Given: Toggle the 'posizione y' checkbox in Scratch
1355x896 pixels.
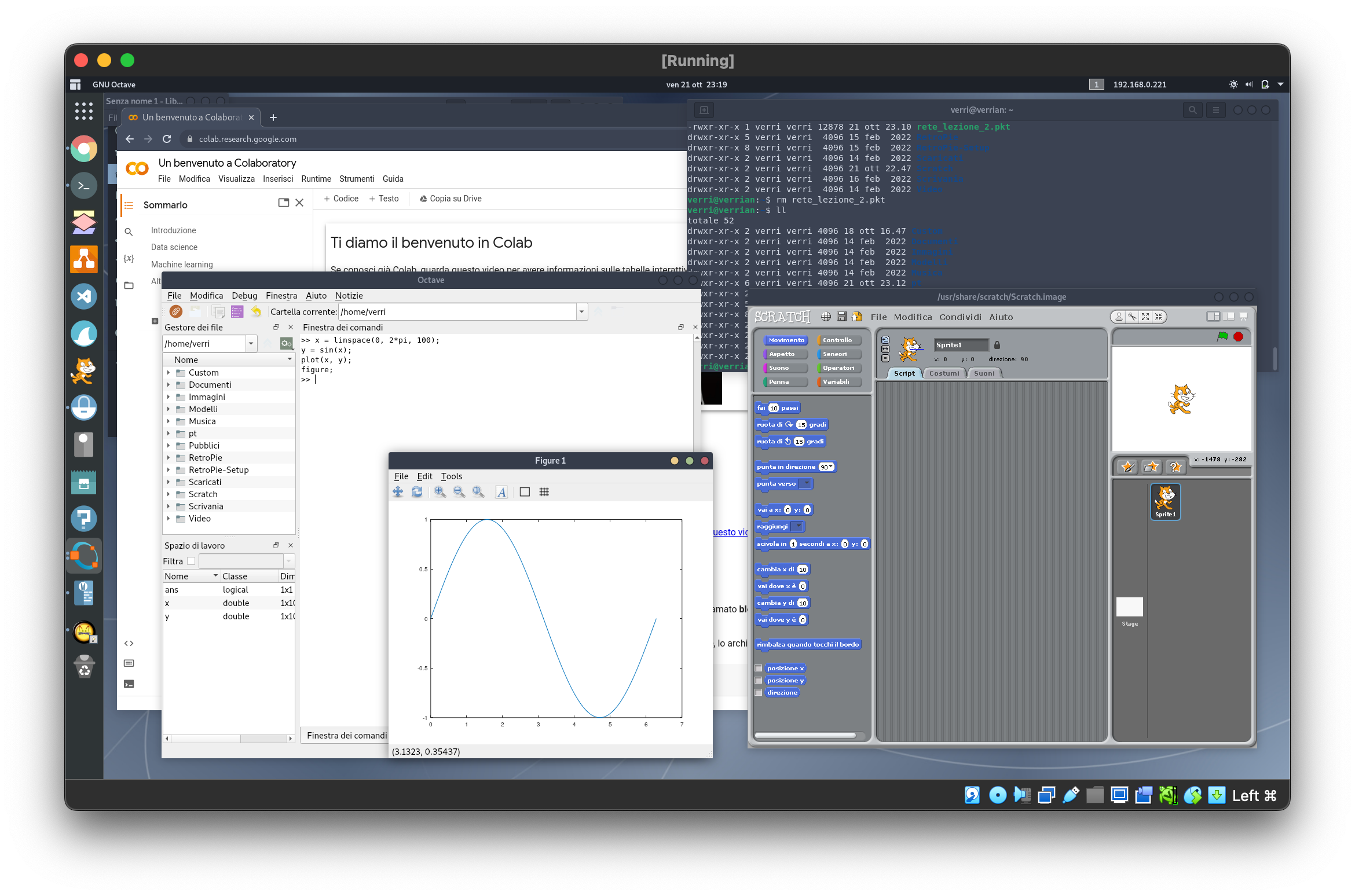Looking at the screenshot, I should click(759, 681).
